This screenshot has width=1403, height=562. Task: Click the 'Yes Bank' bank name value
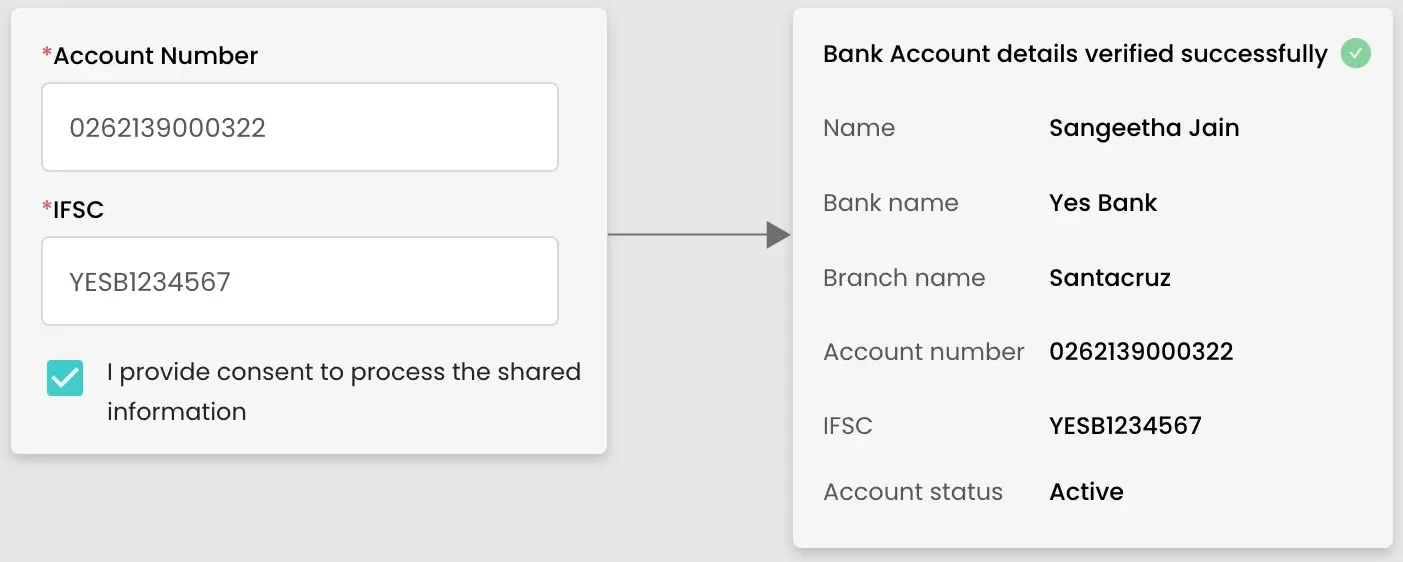coord(1103,203)
